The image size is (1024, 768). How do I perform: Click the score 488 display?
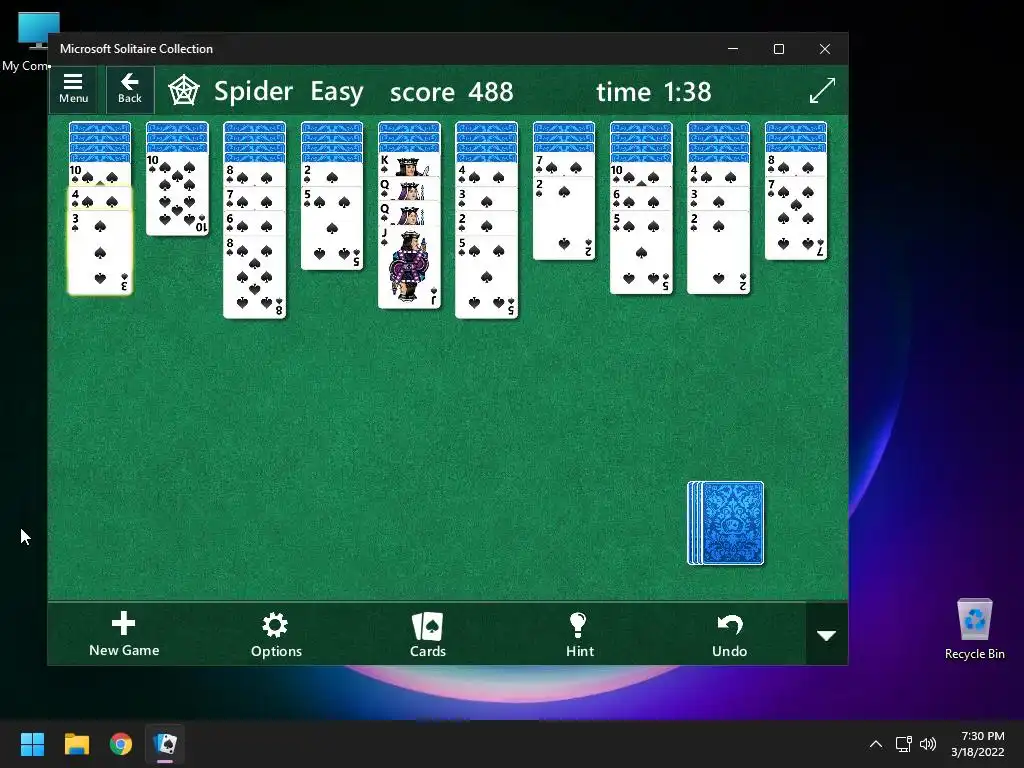451,92
